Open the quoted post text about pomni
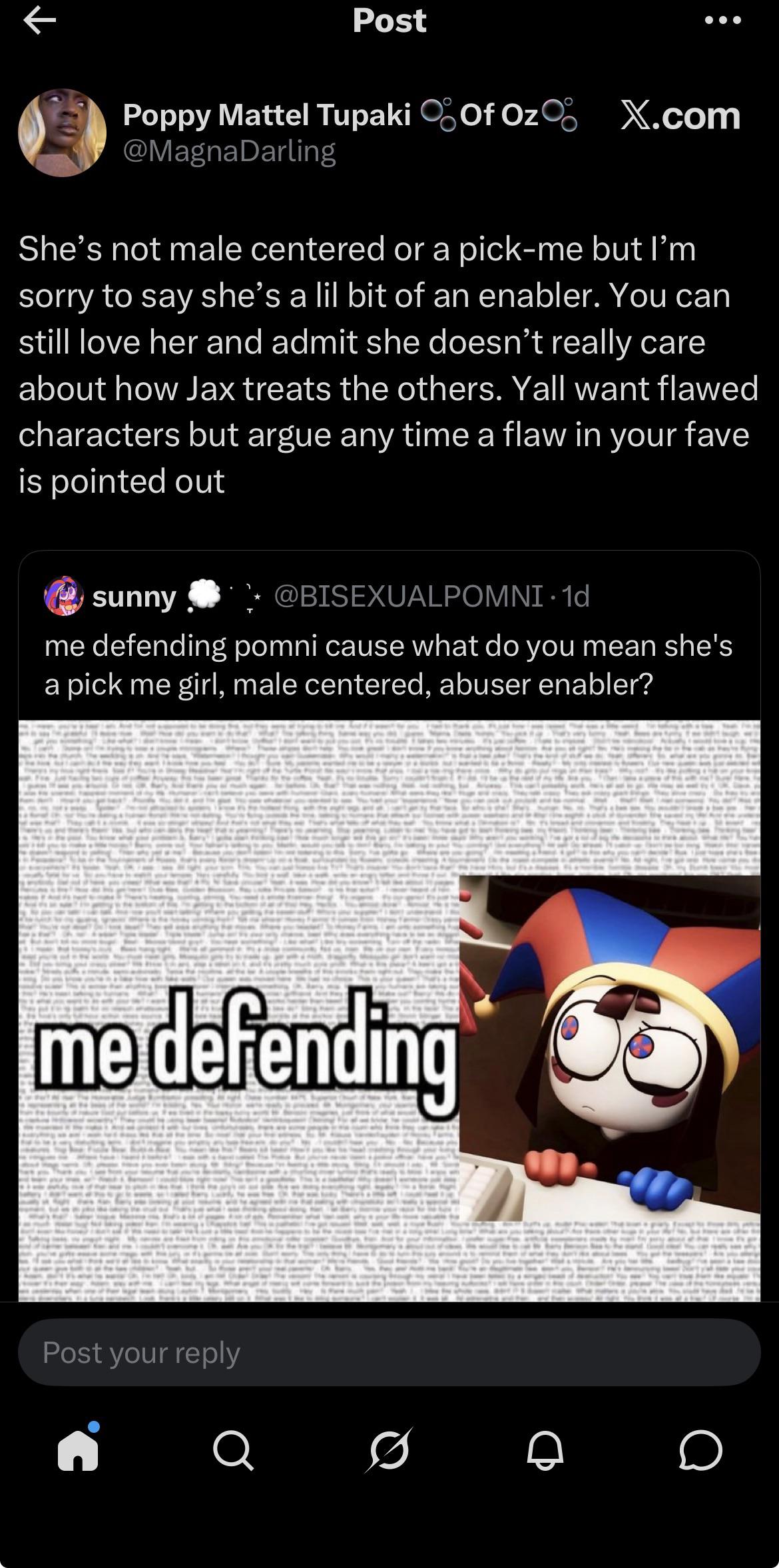Screen dimensions: 779x1568 [388, 664]
